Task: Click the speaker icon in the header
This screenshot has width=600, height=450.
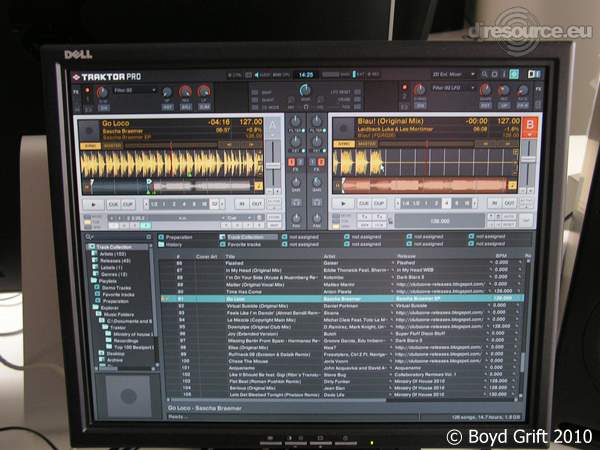Action: tap(256, 75)
